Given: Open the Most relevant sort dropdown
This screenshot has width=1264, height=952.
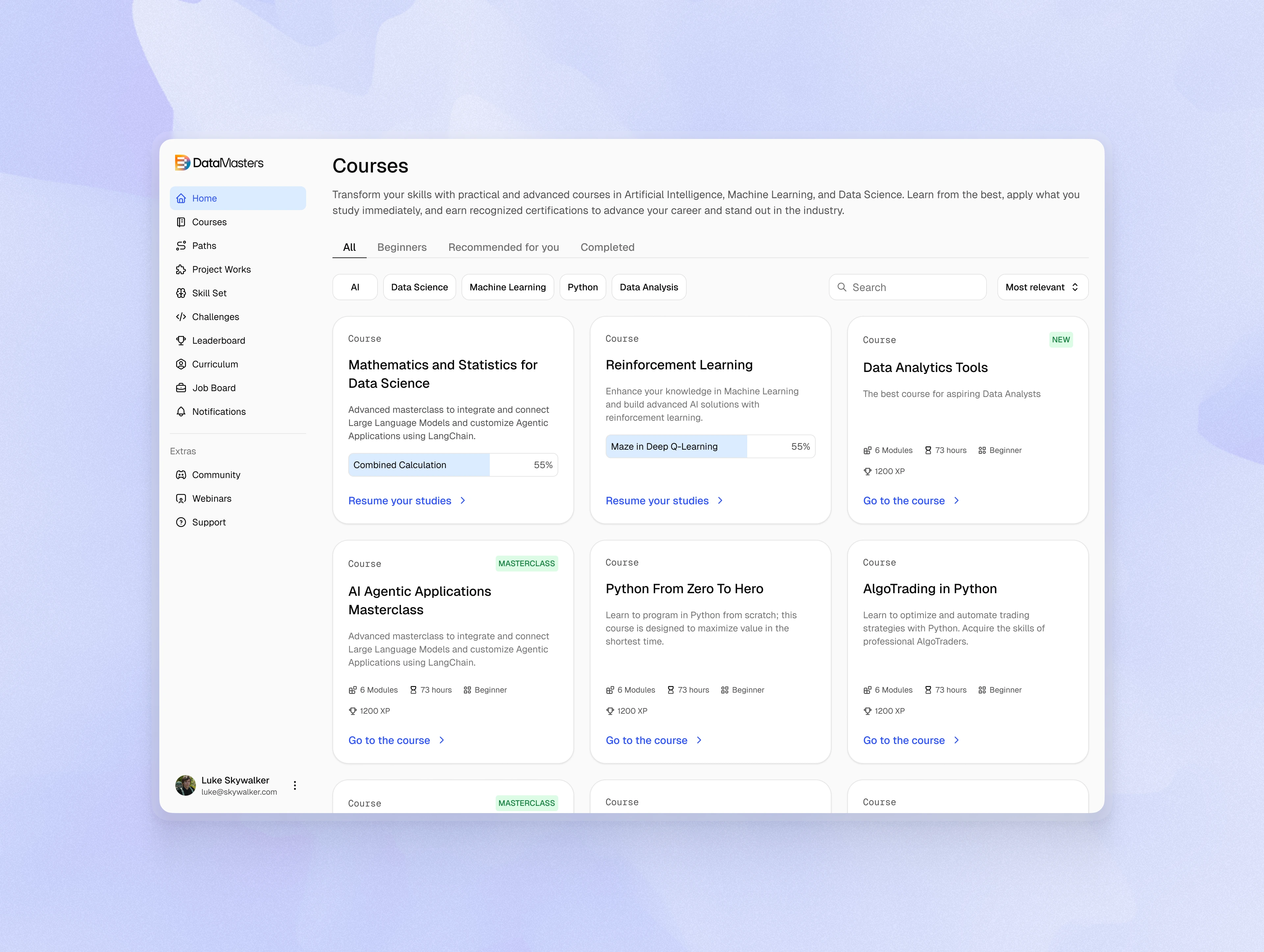Looking at the screenshot, I should [1041, 287].
